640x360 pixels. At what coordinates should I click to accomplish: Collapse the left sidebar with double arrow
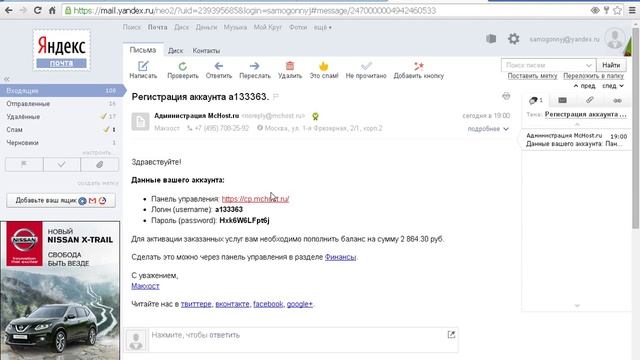click(x=7, y=79)
